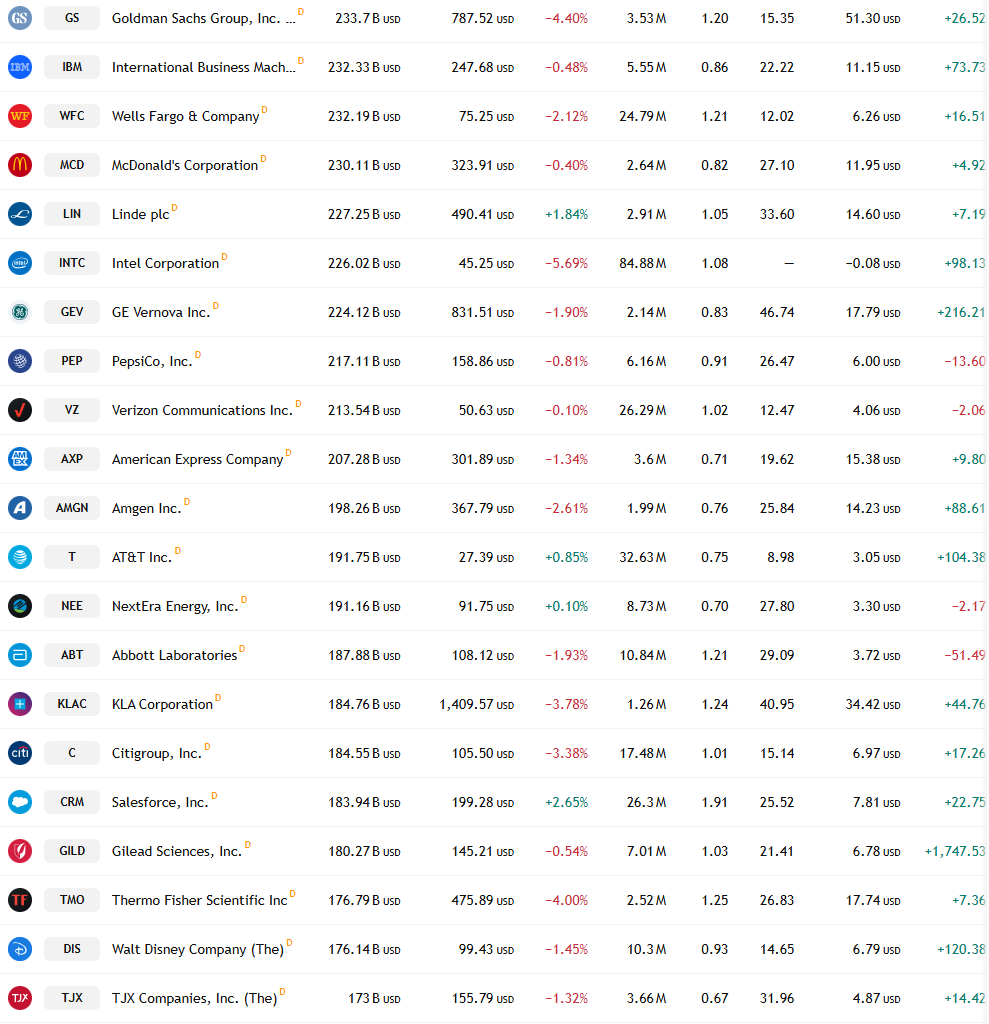The height and width of the screenshot is (1024, 989).
Task: Open Salesforce, Inc. company link
Action: pos(160,802)
